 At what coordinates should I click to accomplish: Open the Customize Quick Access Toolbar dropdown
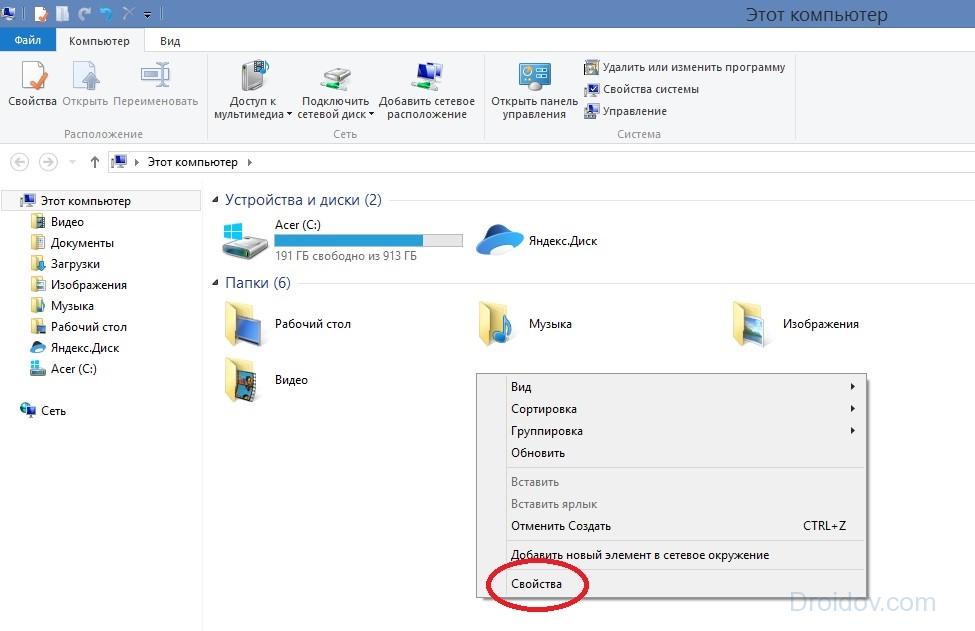[x=147, y=14]
